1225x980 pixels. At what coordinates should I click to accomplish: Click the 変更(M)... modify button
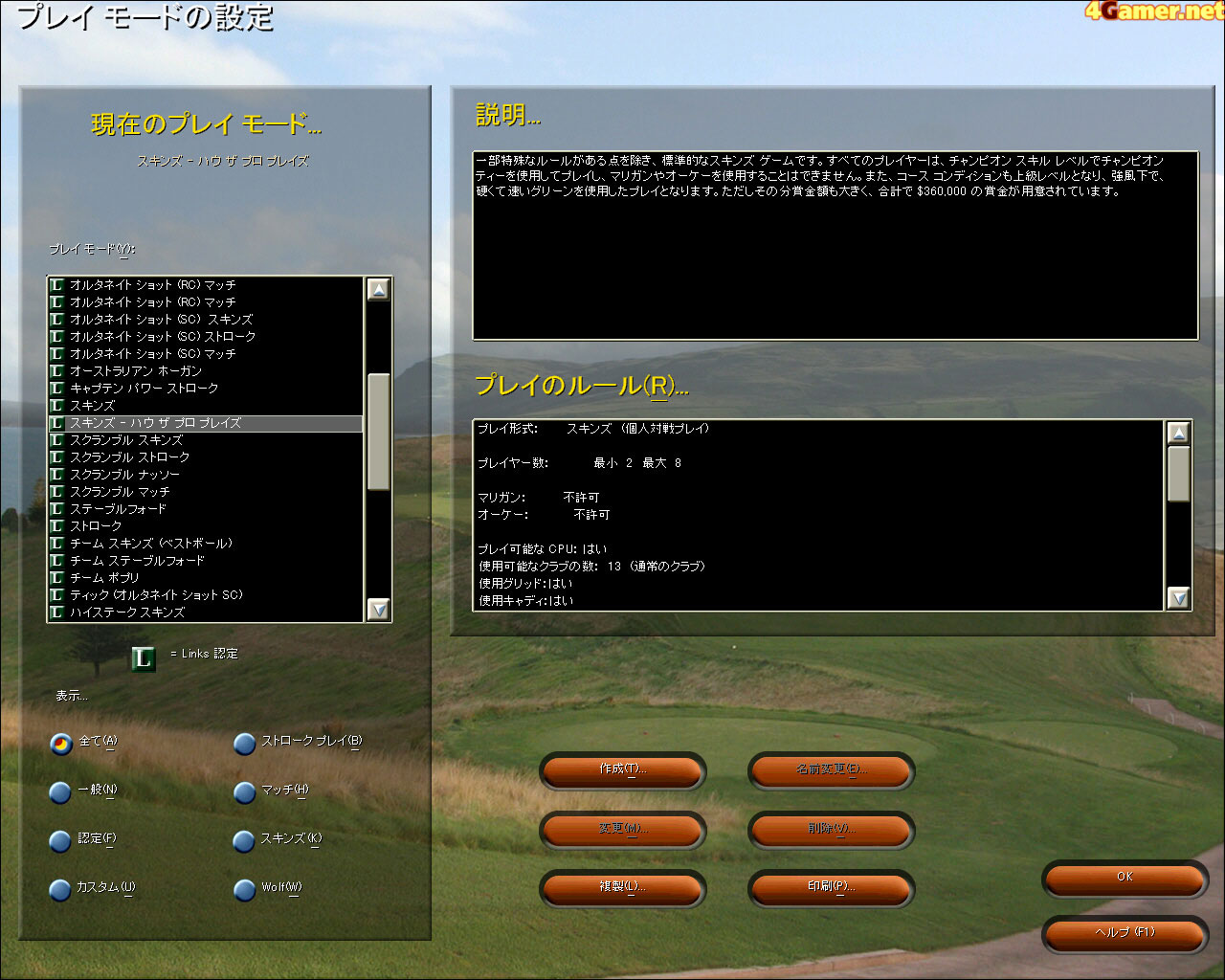click(x=623, y=830)
